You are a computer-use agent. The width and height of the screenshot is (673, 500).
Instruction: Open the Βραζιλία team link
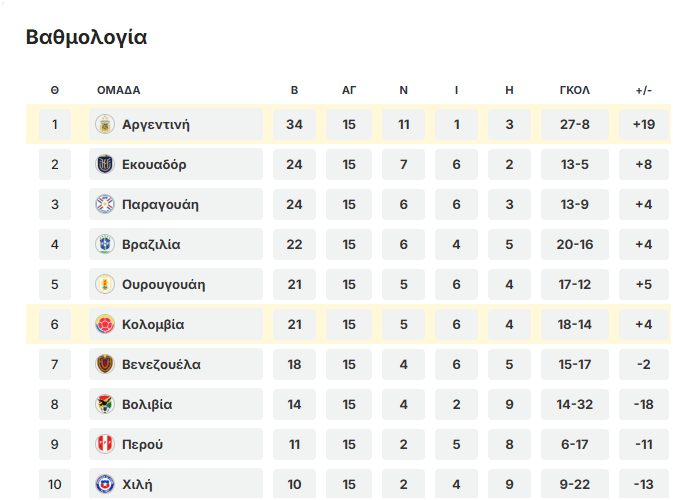pyautogui.click(x=151, y=245)
